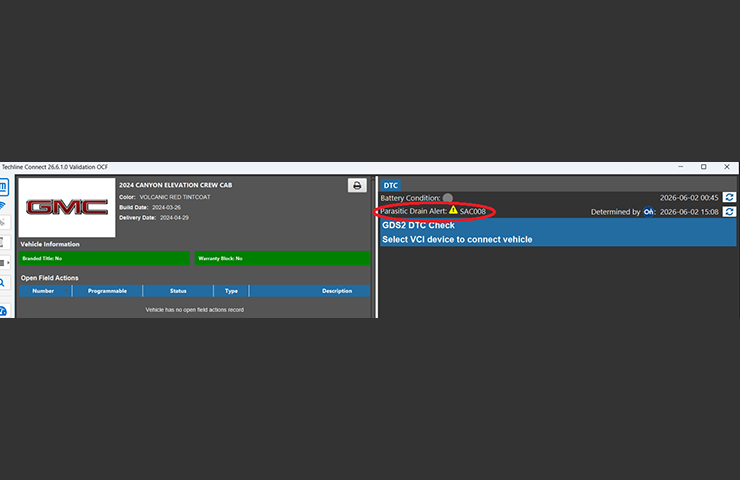This screenshot has height=480, width=740.
Task: Close the Techline Connect window
Action: pos(727,167)
